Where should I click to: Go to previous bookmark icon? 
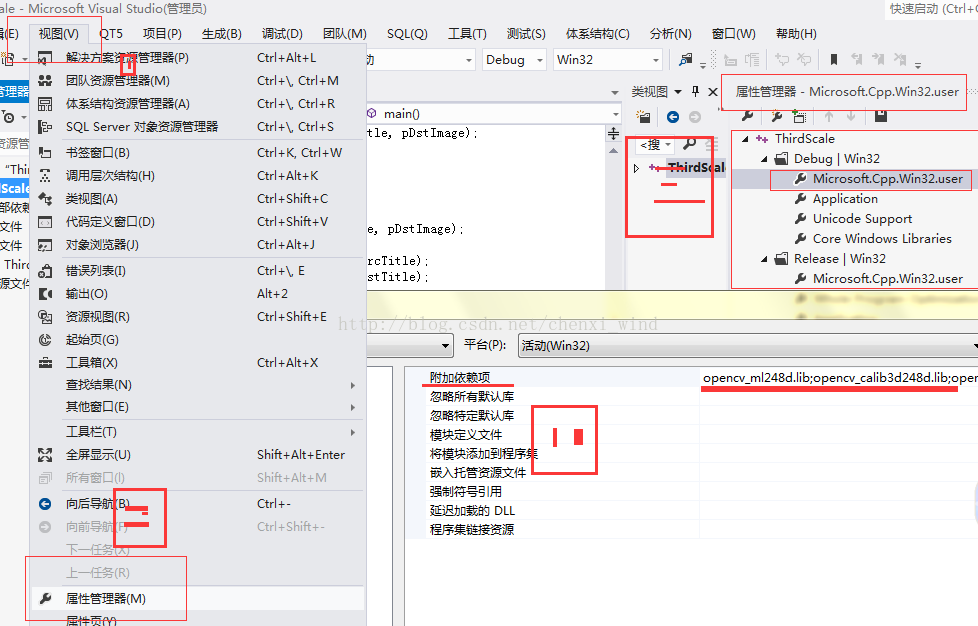point(856,60)
